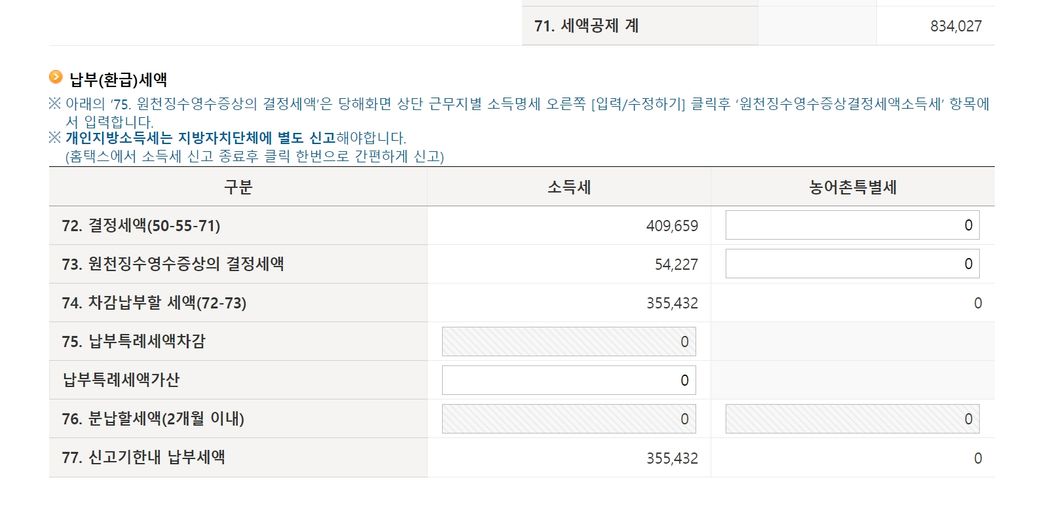1040x516 pixels.
Task: Select the 73. 원천징수영수증상의 결정세액 농어촌특별세 input
Action: [852, 264]
